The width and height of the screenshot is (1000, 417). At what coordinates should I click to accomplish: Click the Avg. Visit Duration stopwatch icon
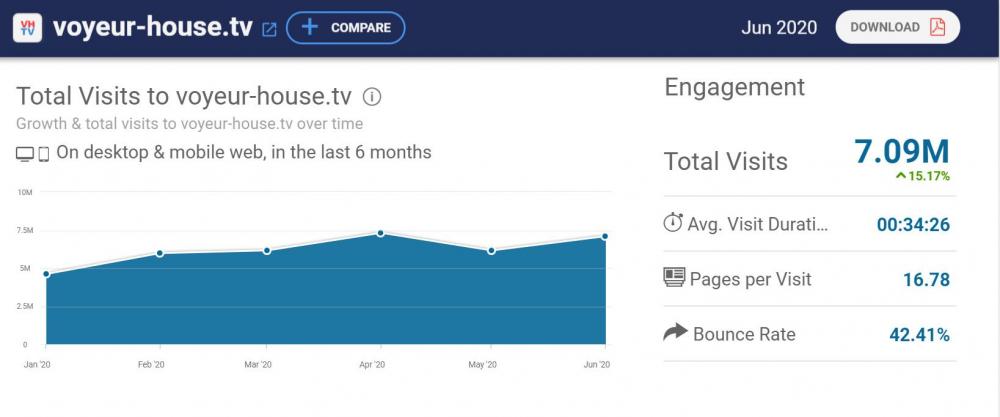point(674,223)
